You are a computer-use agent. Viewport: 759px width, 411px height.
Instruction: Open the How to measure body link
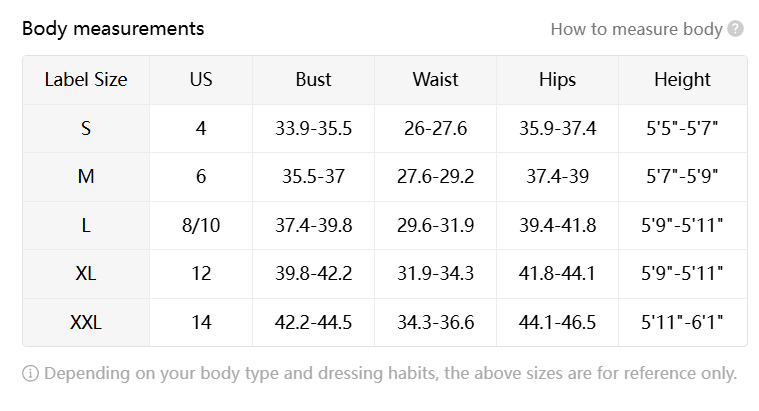click(x=637, y=29)
